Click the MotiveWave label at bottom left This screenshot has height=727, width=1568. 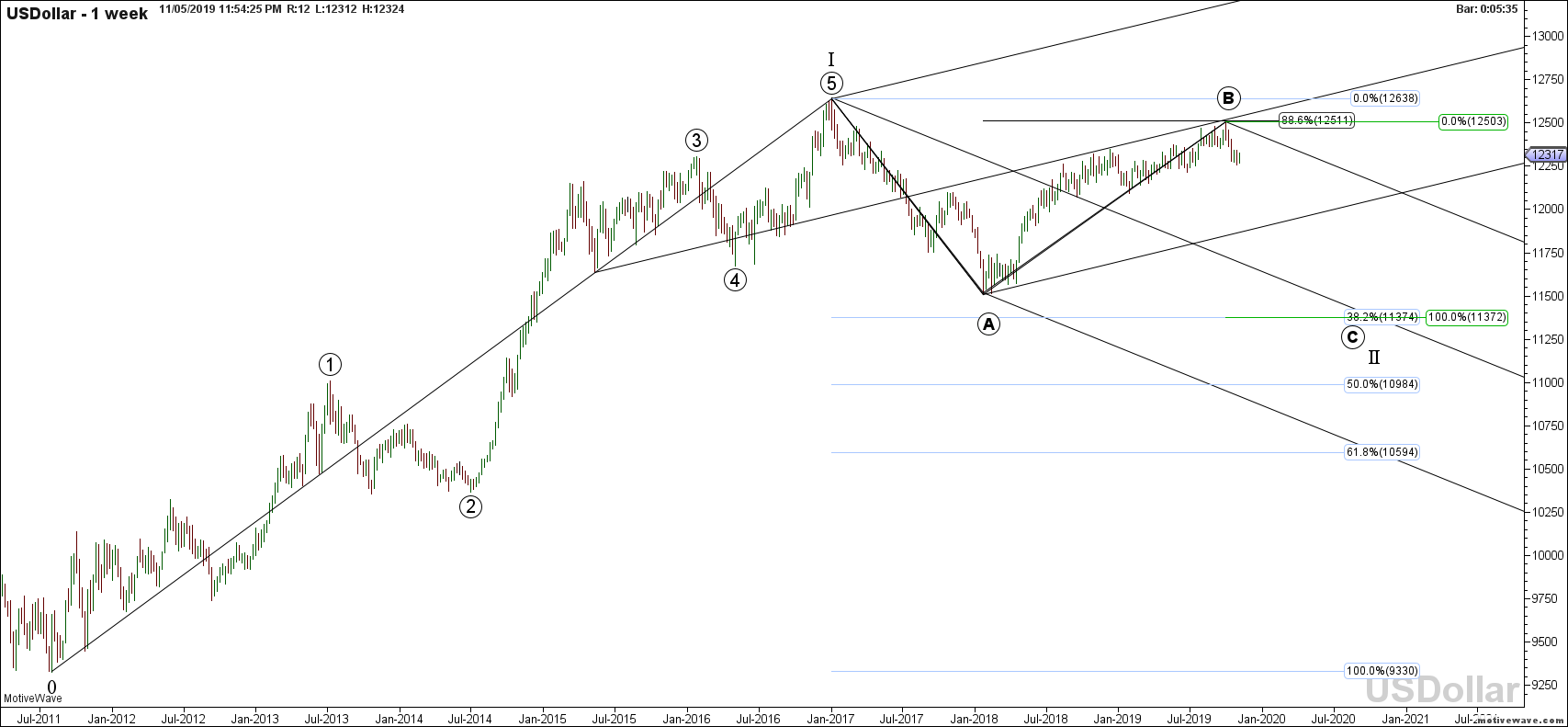(x=31, y=699)
